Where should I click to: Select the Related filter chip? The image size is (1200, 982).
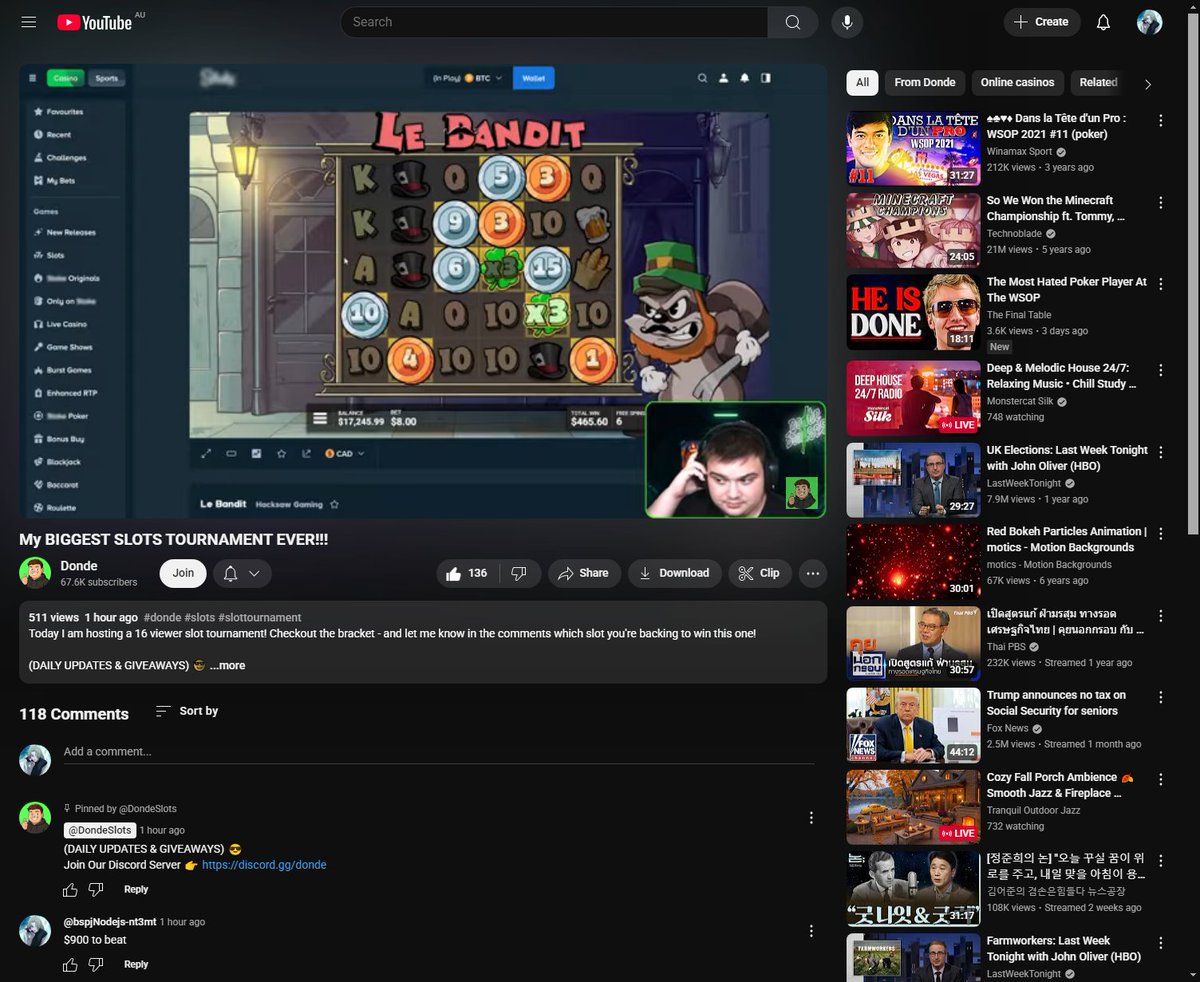click(1098, 82)
